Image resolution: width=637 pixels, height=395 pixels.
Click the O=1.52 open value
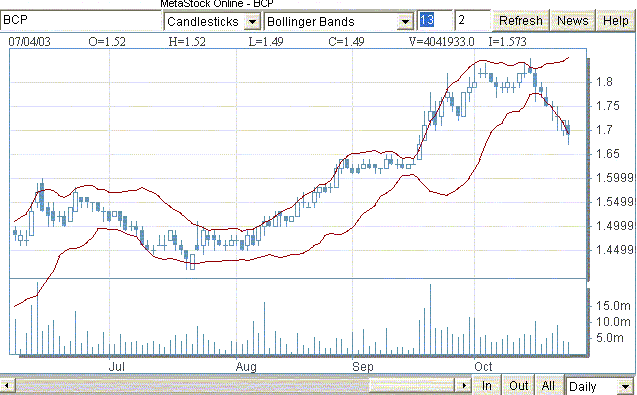point(107,42)
